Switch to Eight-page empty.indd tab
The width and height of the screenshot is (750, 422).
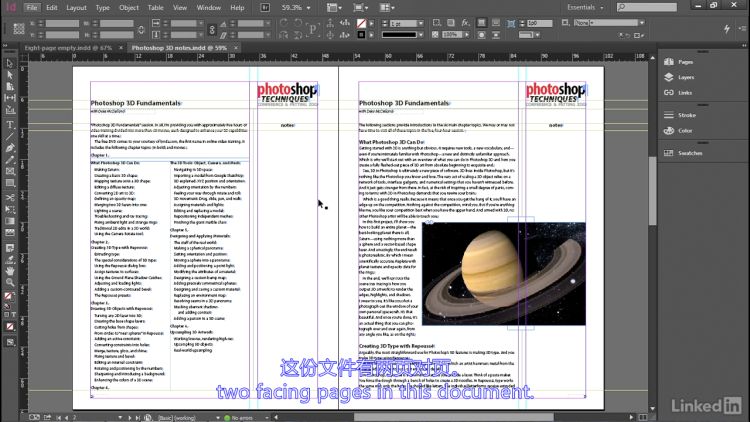[68, 48]
